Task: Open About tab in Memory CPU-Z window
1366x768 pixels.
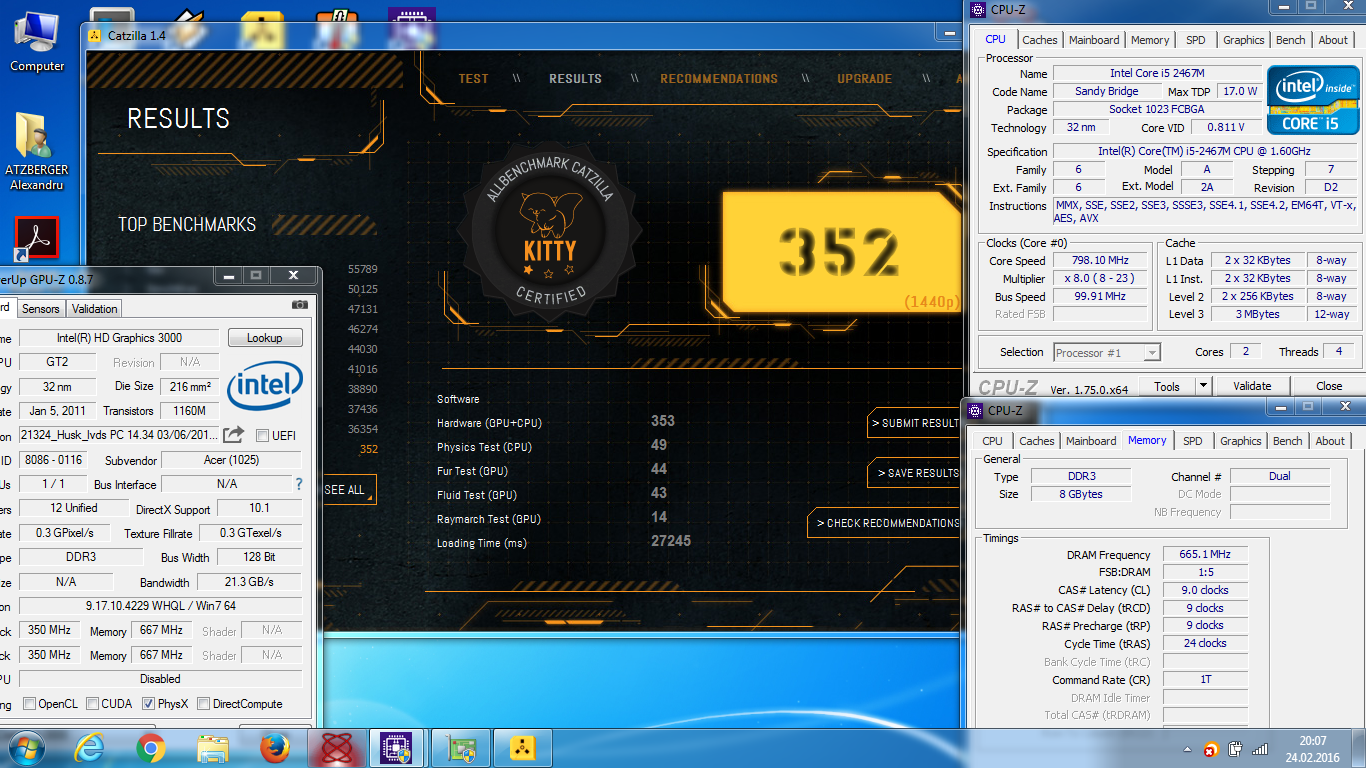Action: 1330,441
